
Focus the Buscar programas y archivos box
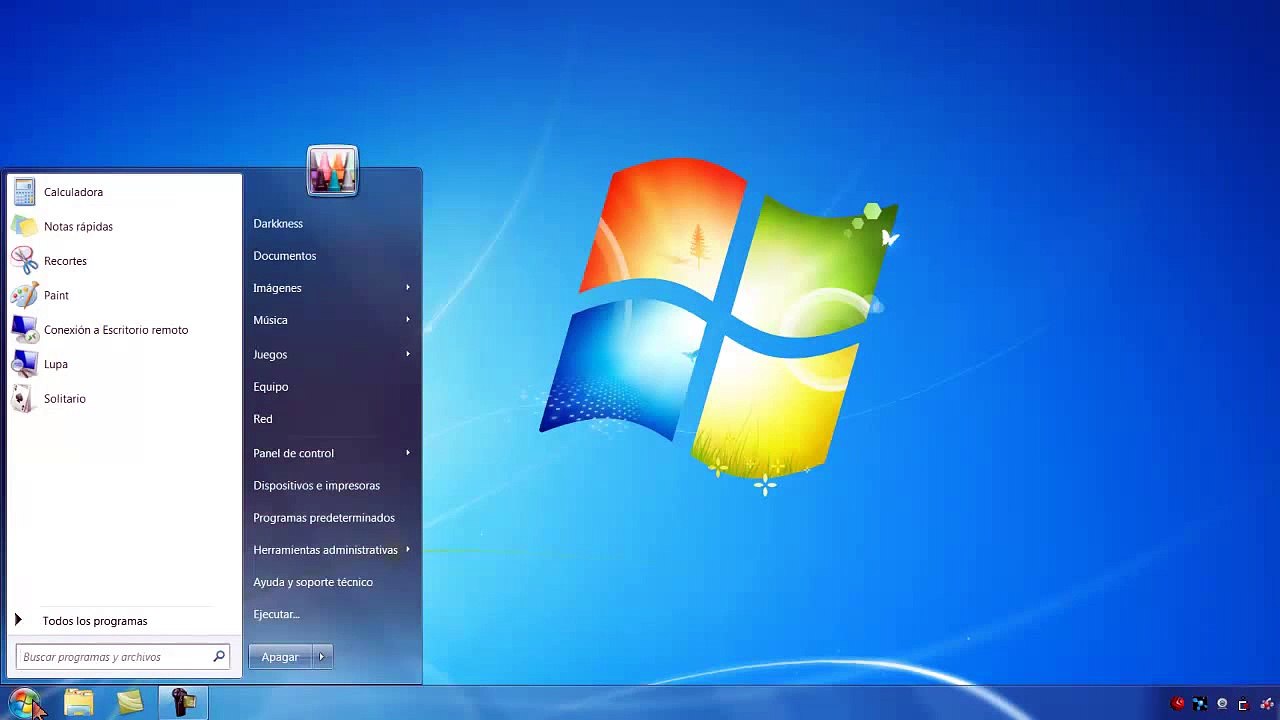123,657
